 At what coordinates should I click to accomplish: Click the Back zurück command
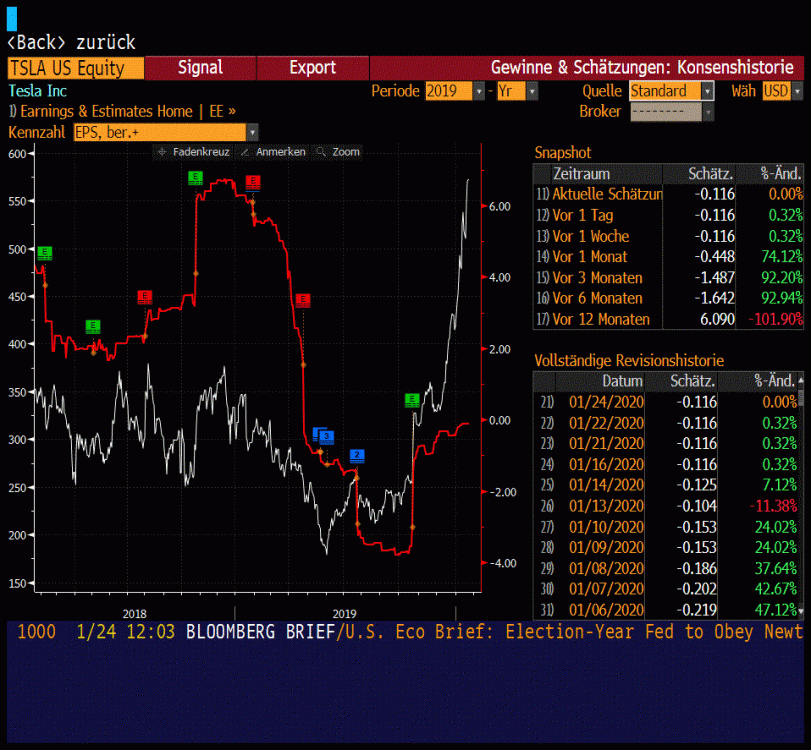[70, 42]
